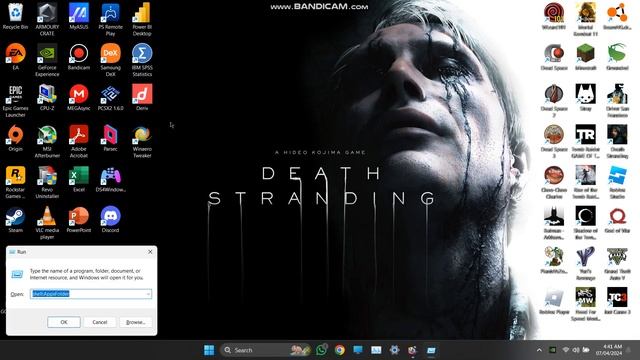Open IBM SPSS Statistics icon
Image resolution: width=640 pixels, height=360 pixels.
pyautogui.click(x=142, y=60)
